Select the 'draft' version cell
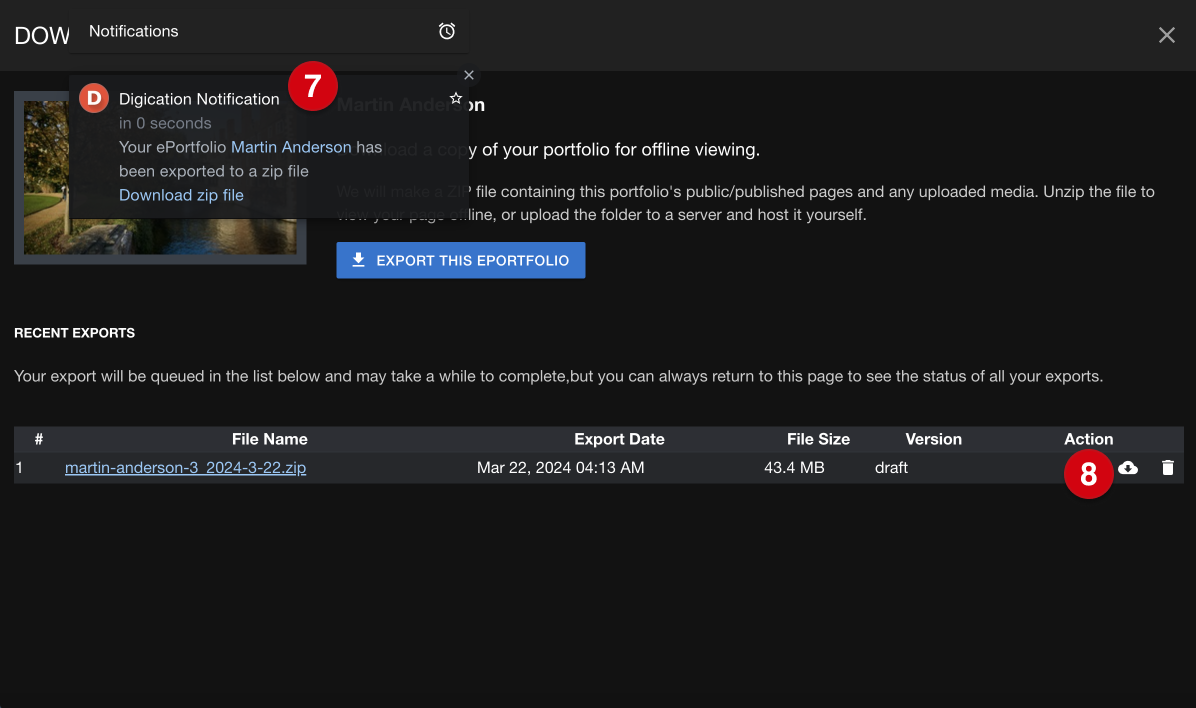Screen dimensions: 1196x708 coord(891,468)
